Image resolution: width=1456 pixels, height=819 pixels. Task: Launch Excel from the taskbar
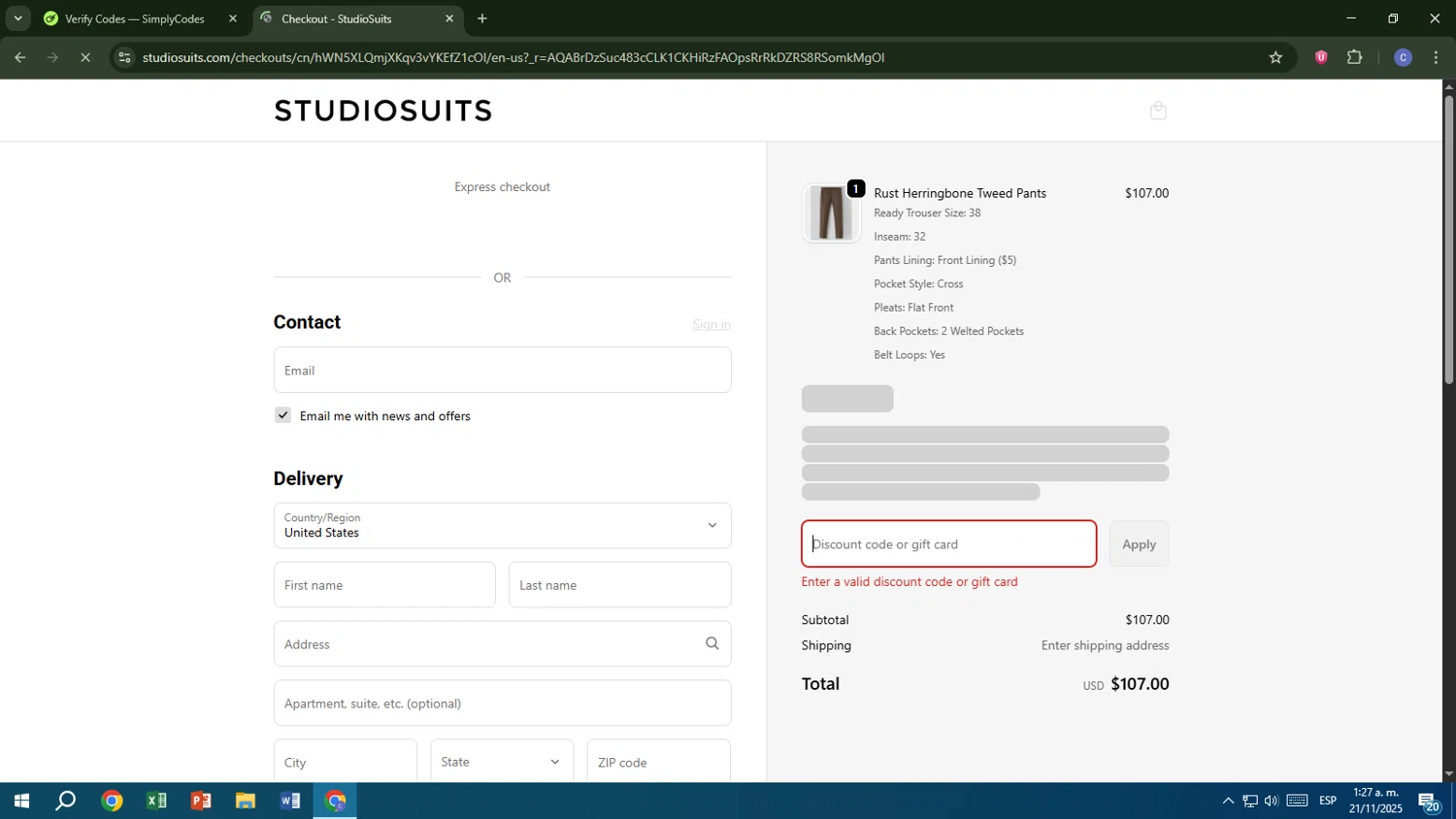tap(156, 802)
